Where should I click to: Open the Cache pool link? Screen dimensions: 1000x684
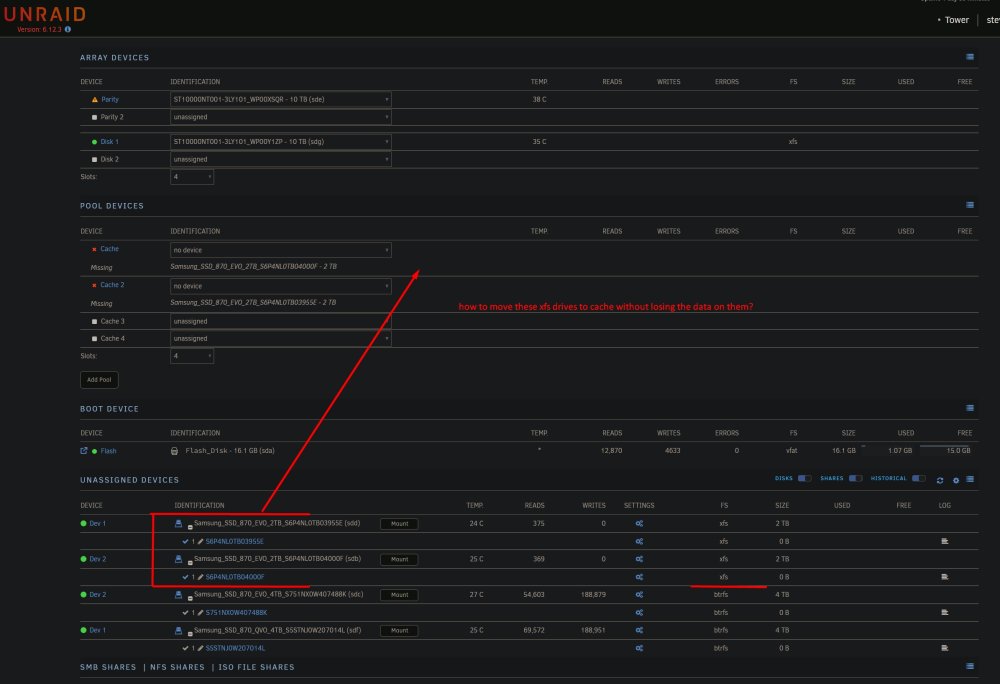(109, 249)
